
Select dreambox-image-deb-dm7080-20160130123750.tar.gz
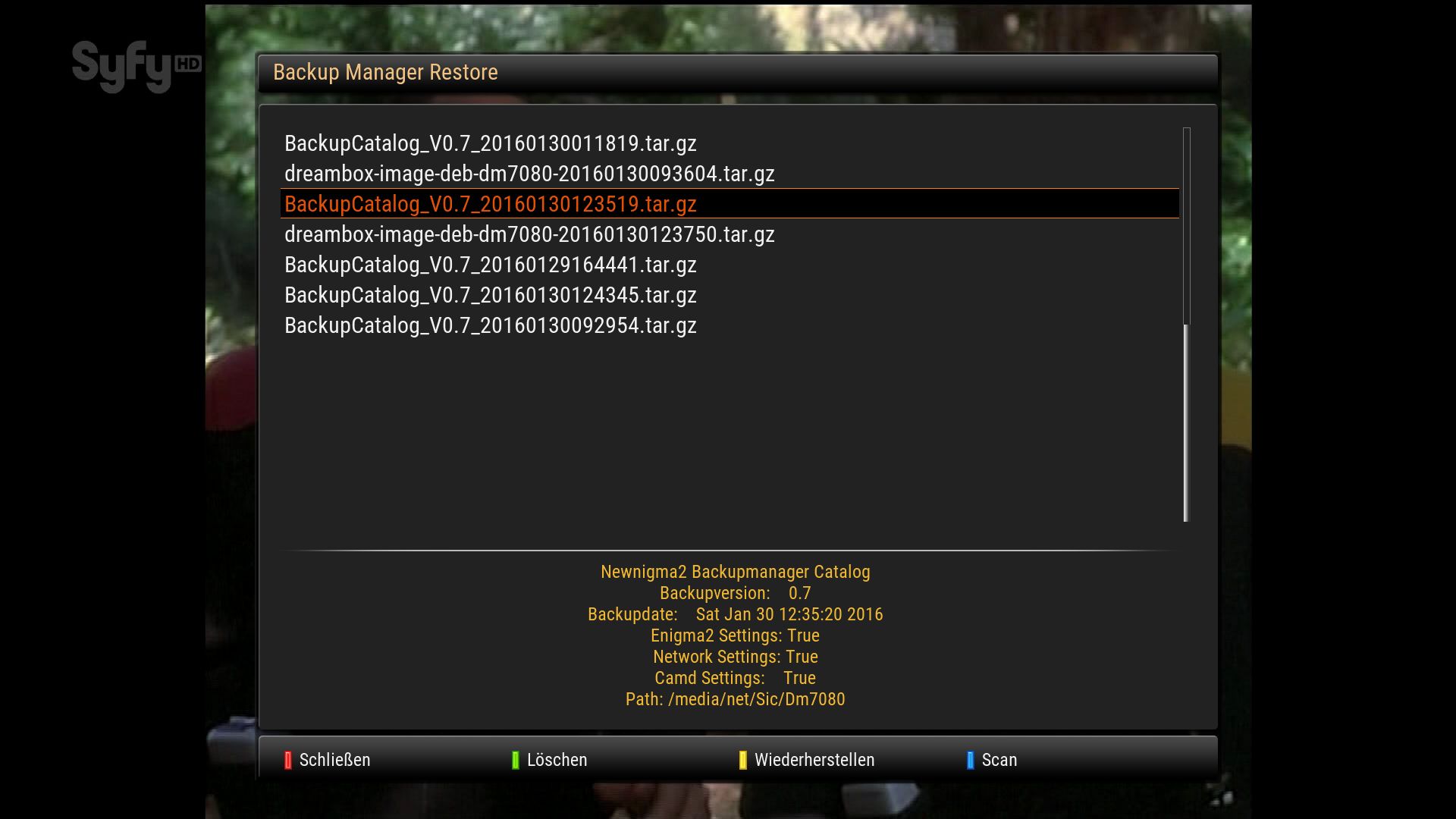[x=730, y=234]
